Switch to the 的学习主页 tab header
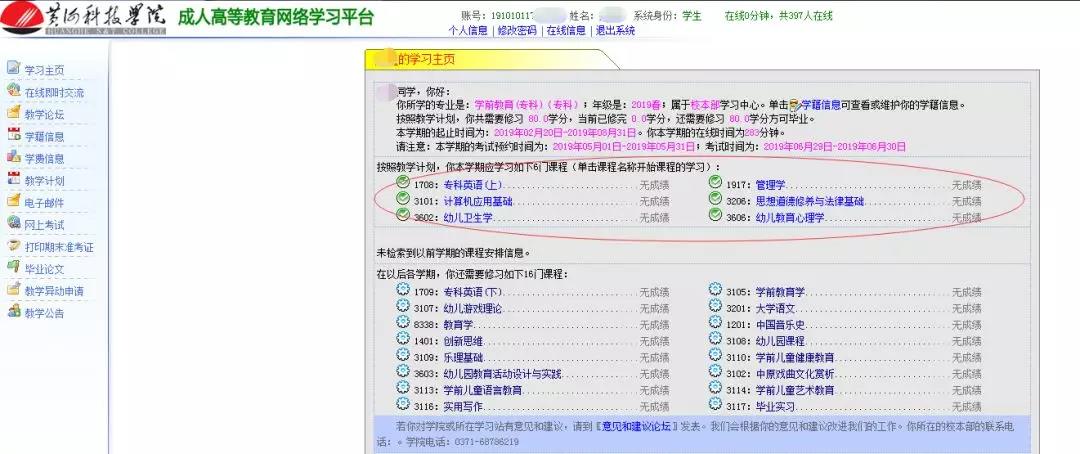Screen dimensions: 1080x454 point(425,60)
